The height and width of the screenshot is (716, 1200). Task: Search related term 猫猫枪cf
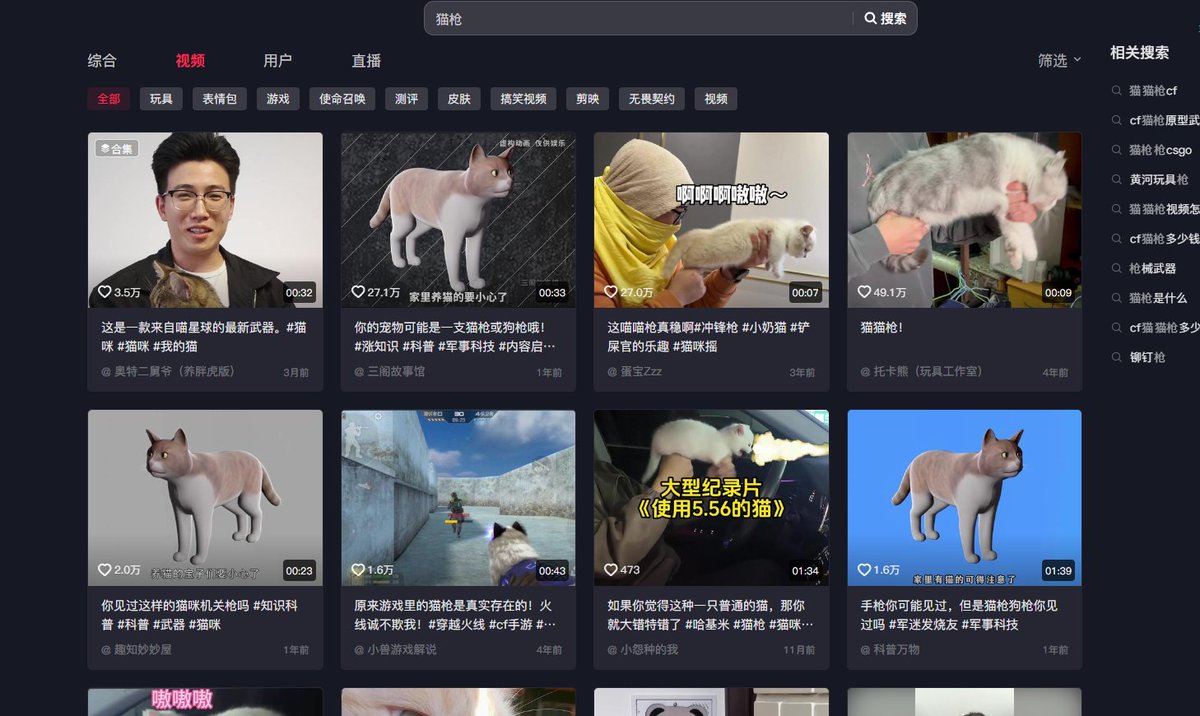click(1153, 91)
